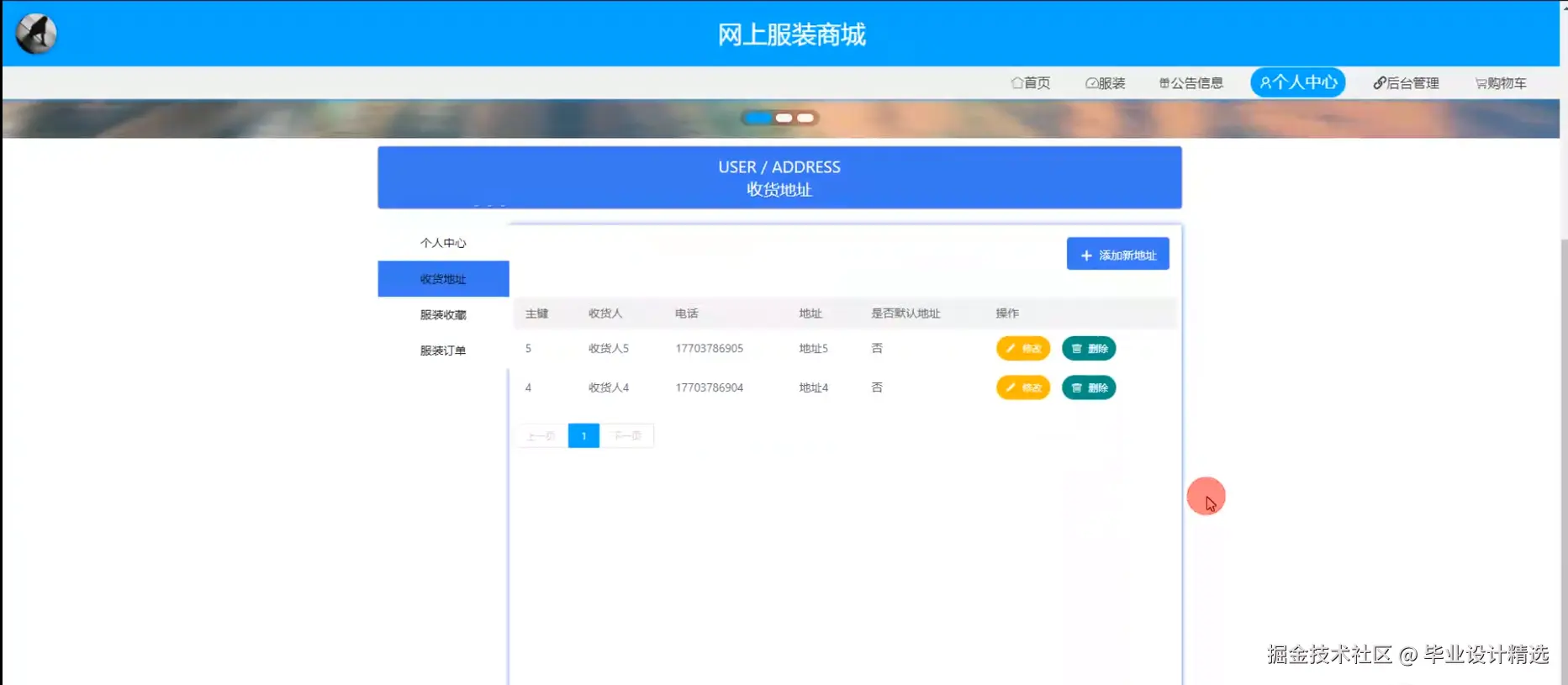Open the 后台管理 admin menu item
Screen dimensions: 1568x685
(x=1406, y=82)
